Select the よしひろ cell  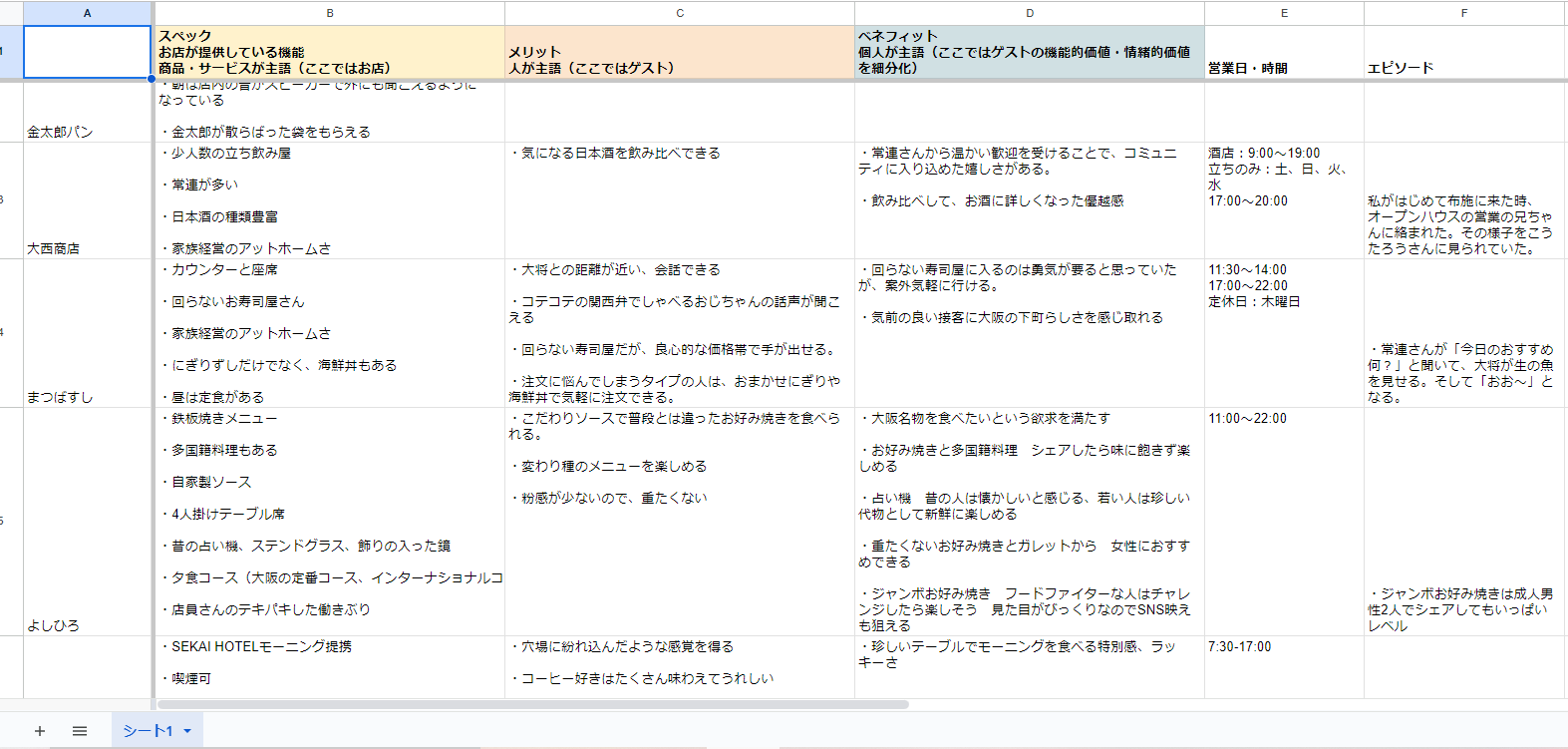[x=88, y=522]
